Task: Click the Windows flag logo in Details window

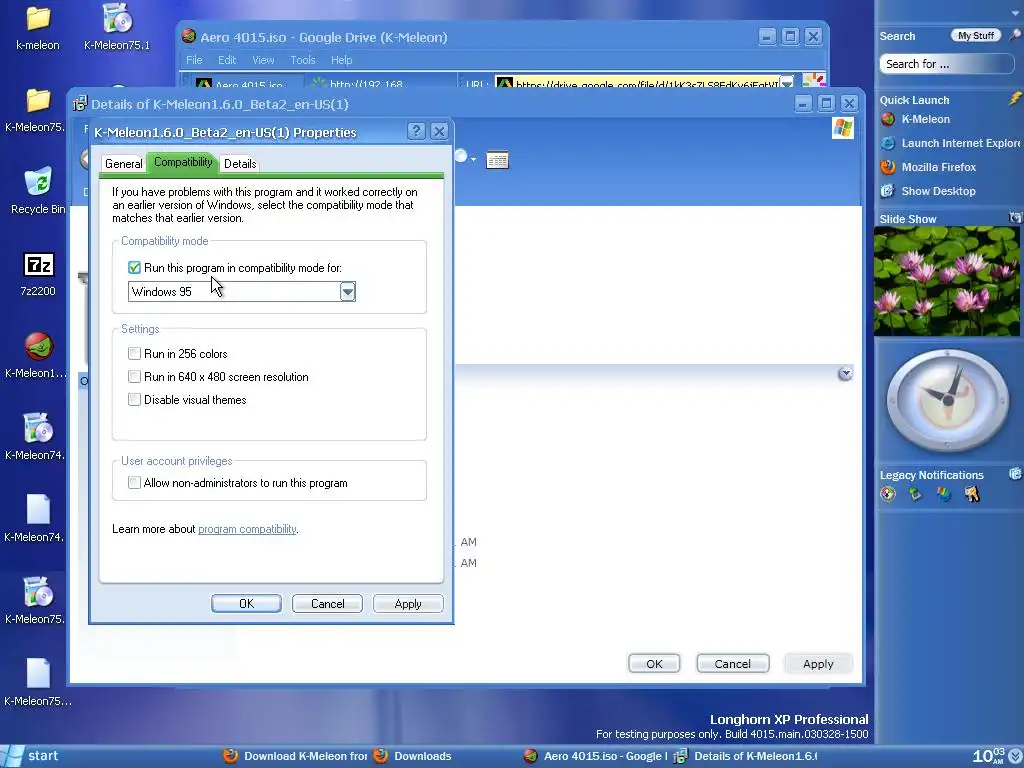Action: pyautogui.click(x=842, y=128)
